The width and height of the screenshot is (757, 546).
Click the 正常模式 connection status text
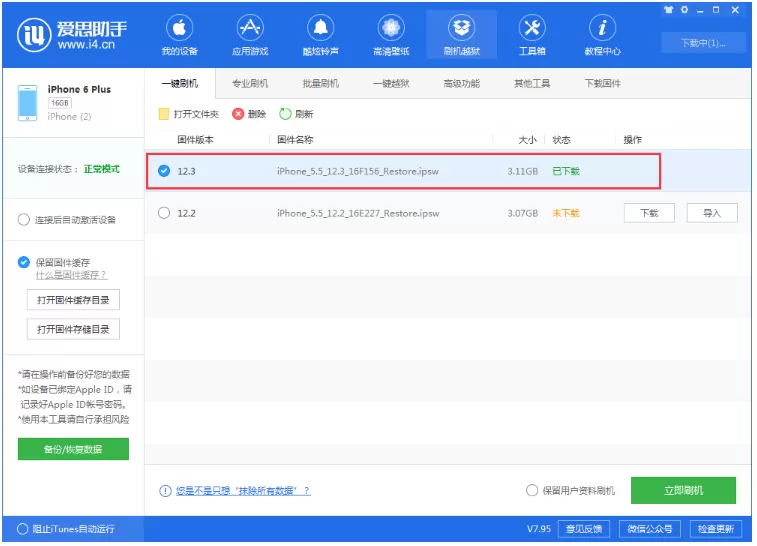pos(102,169)
